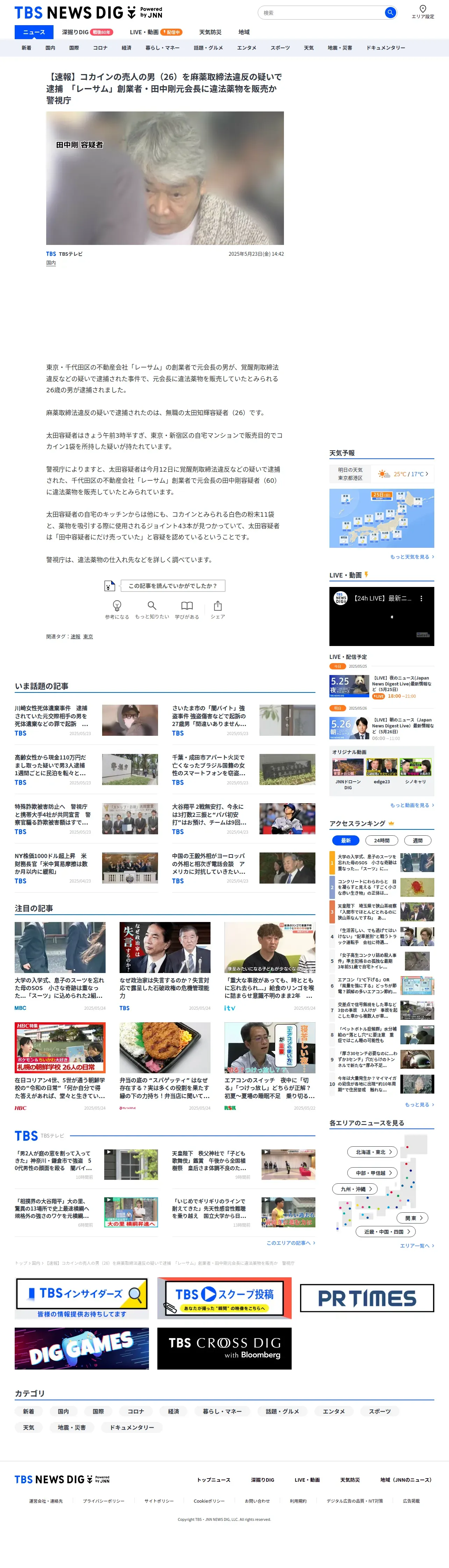Screen dimensions: 449x1568
Task: Click the 学びがある open book icon
Action: [187, 605]
